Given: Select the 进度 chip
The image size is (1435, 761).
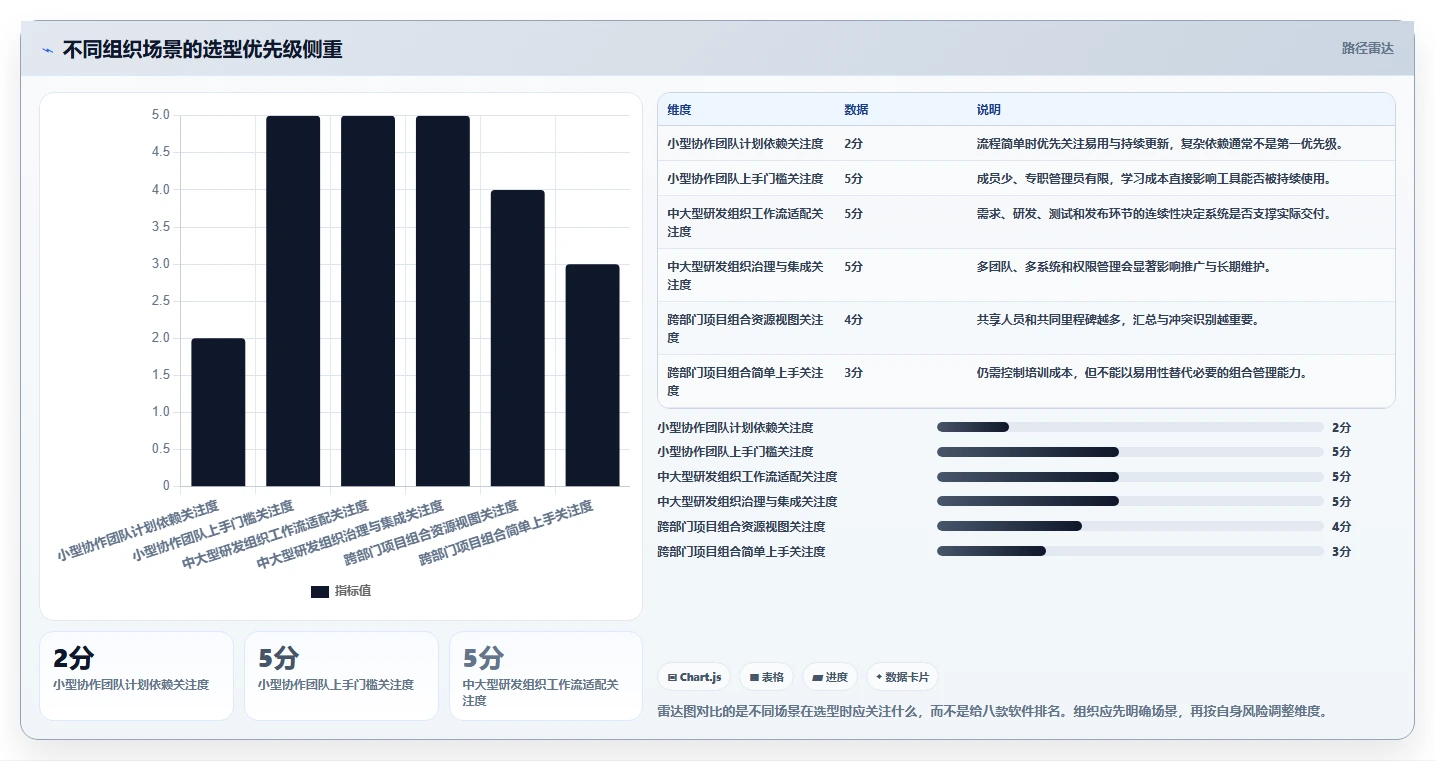Looking at the screenshot, I should (x=829, y=677).
